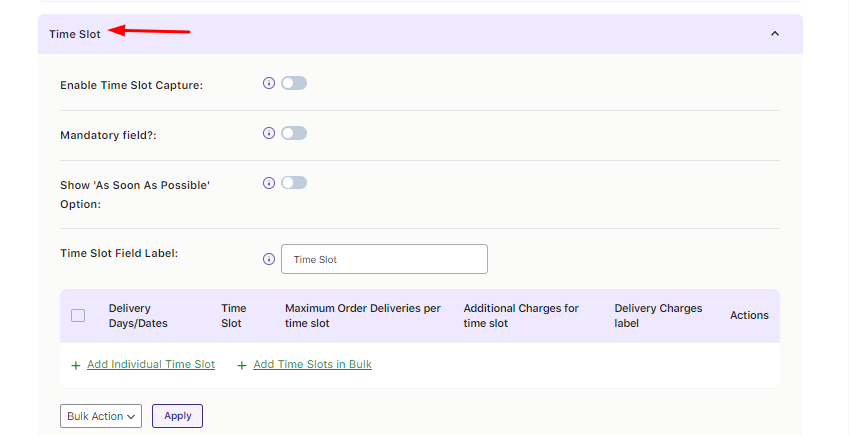Check the select-all box in table header
This screenshot has width=849, height=435.
point(78,316)
